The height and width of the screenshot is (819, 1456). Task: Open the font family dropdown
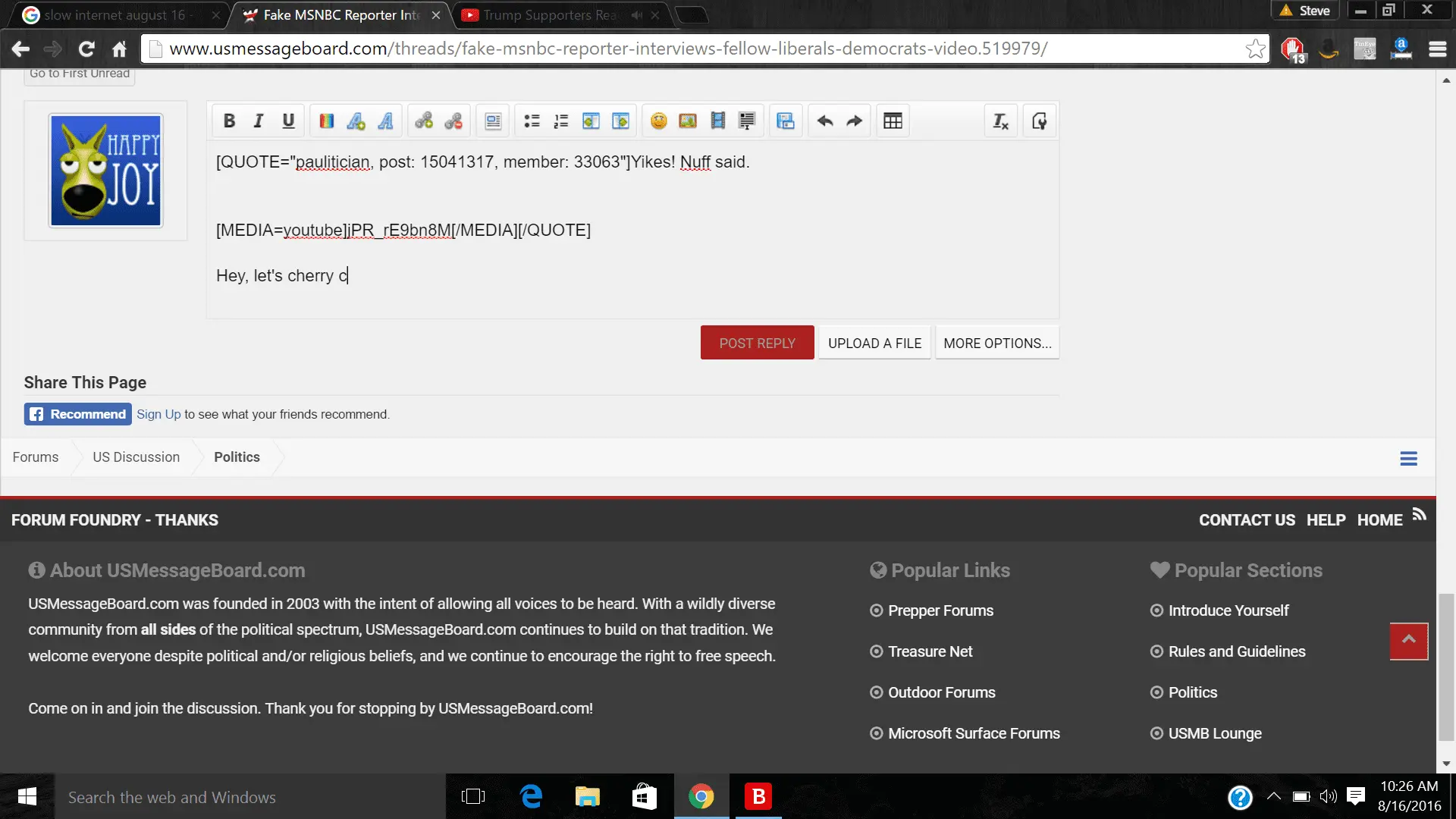385,121
